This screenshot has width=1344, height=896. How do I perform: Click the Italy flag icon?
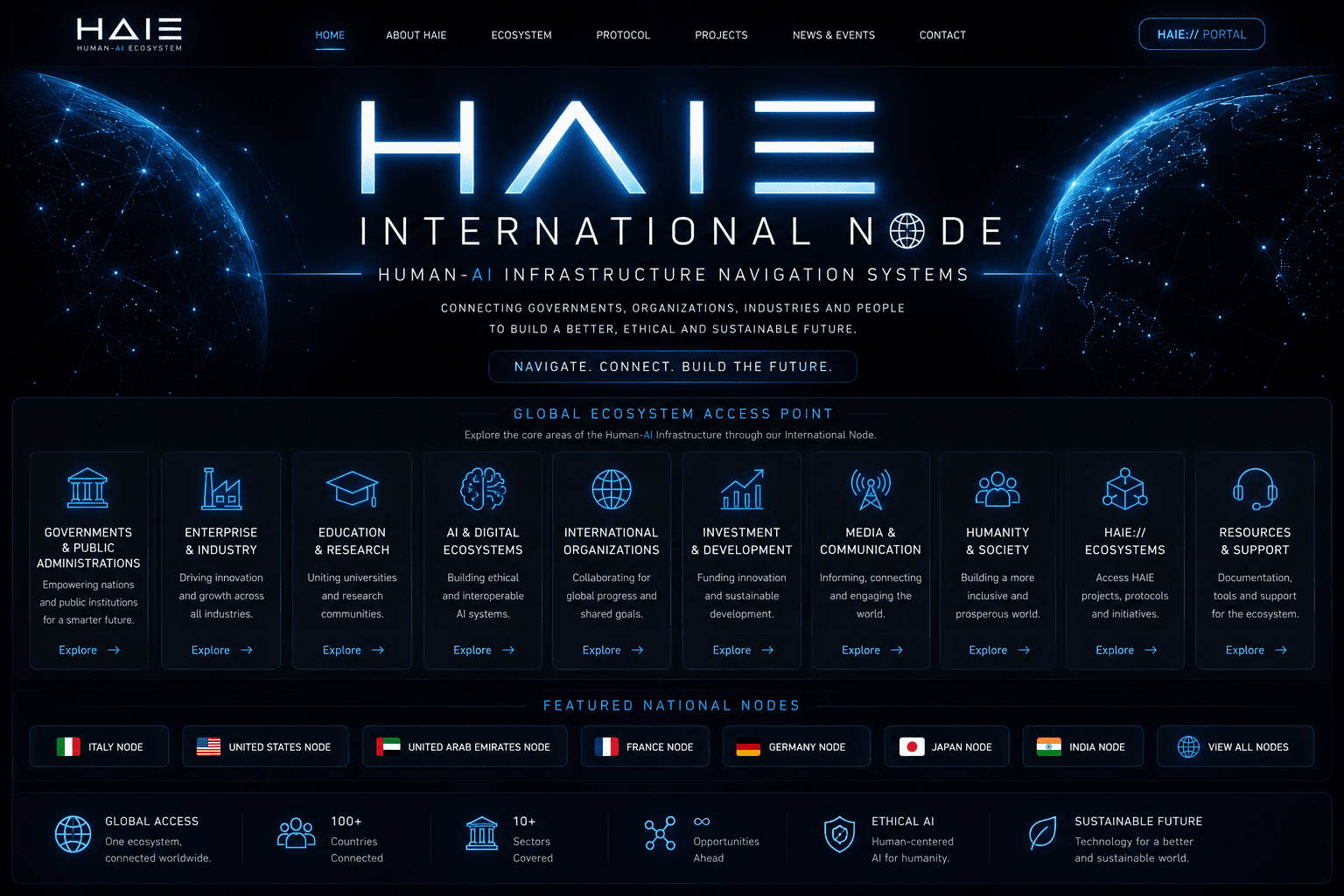[x=68, y=746]
